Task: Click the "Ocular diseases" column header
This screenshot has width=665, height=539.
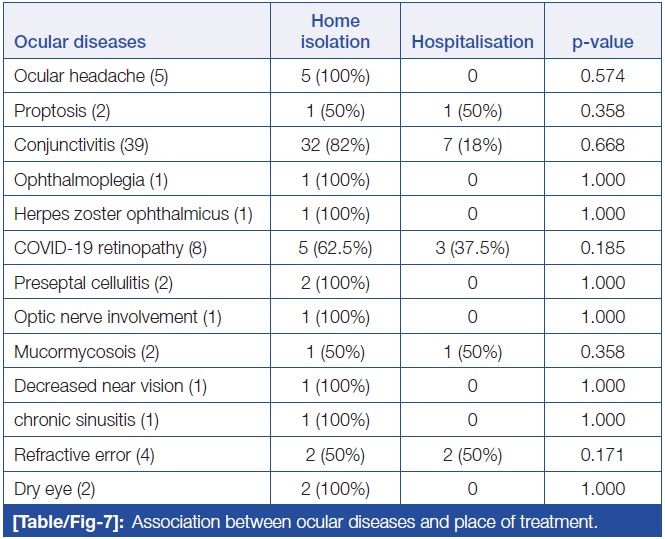Action: click(x=80, y=42)
